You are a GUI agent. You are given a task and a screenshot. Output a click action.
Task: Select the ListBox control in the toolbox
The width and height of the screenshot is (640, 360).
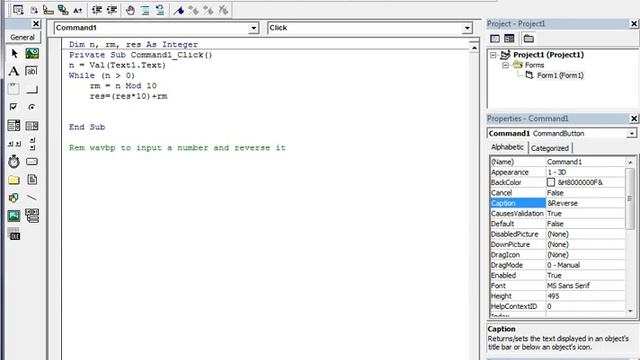pos(31,126)
